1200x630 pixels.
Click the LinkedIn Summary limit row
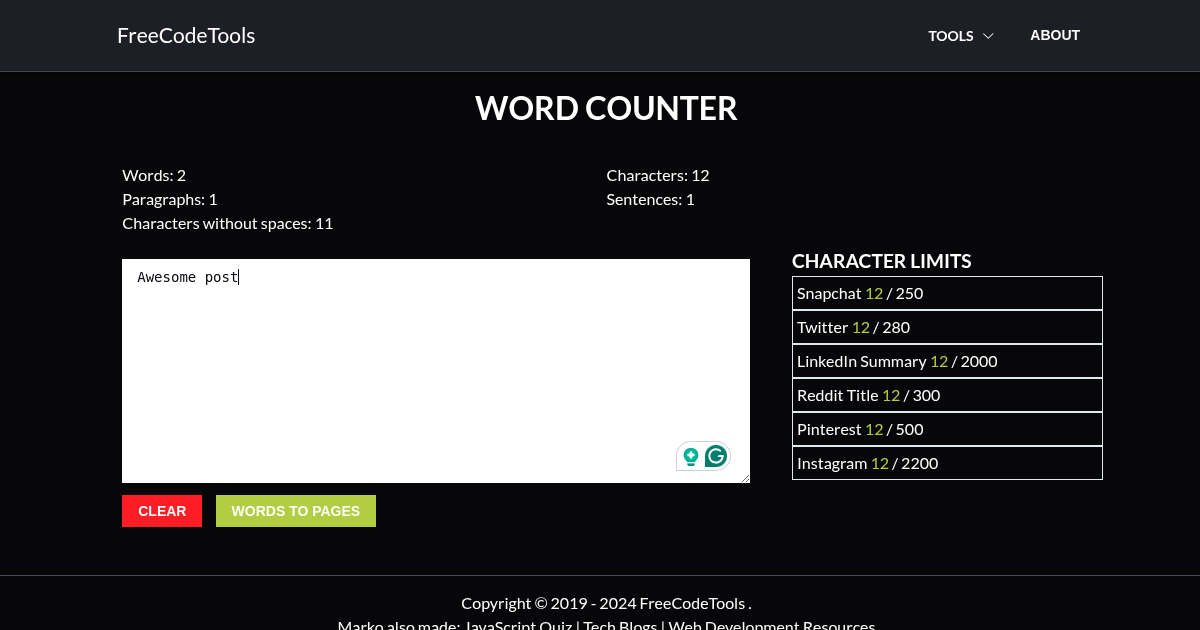coord(947,361)
